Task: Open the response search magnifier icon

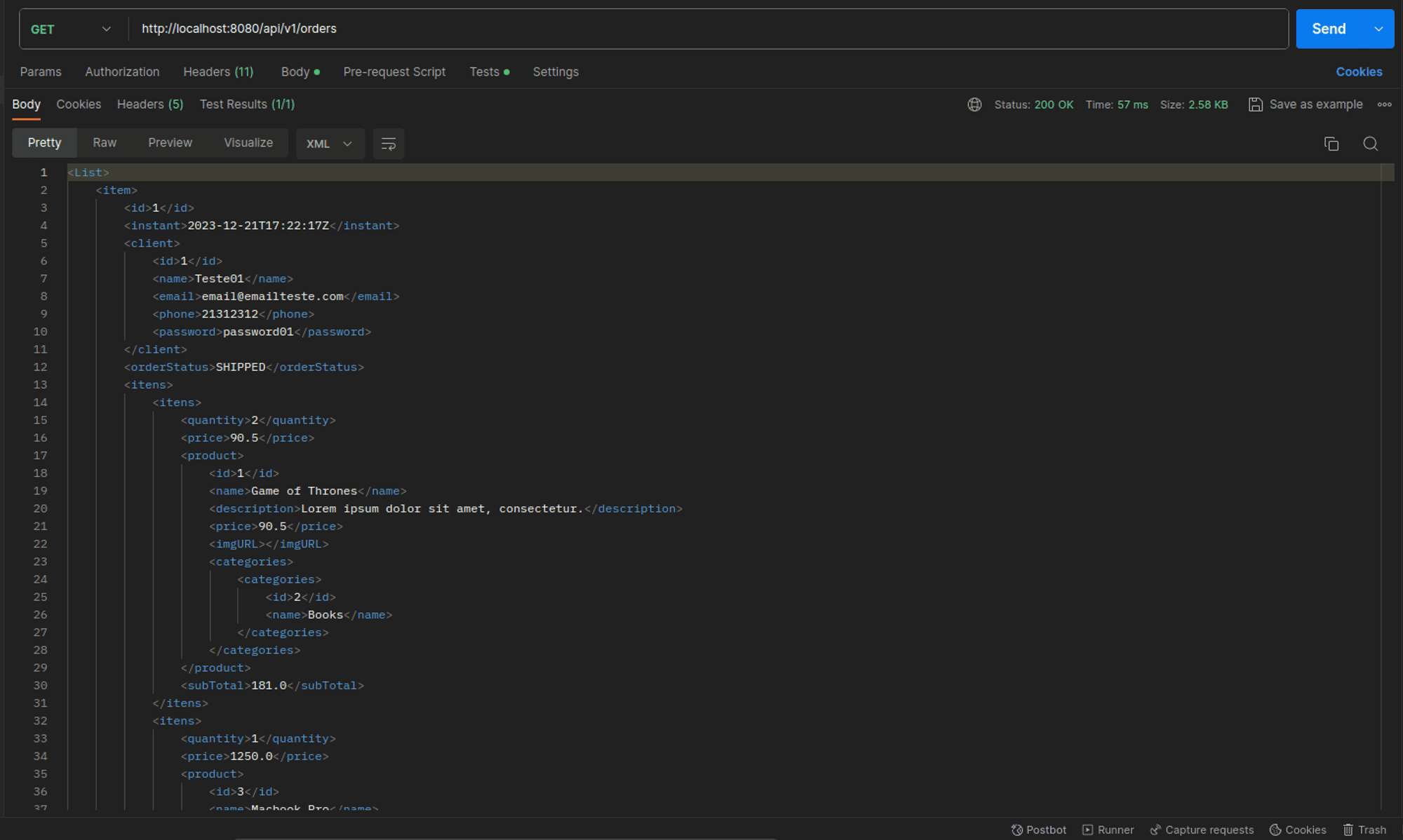Action: 1370,144
